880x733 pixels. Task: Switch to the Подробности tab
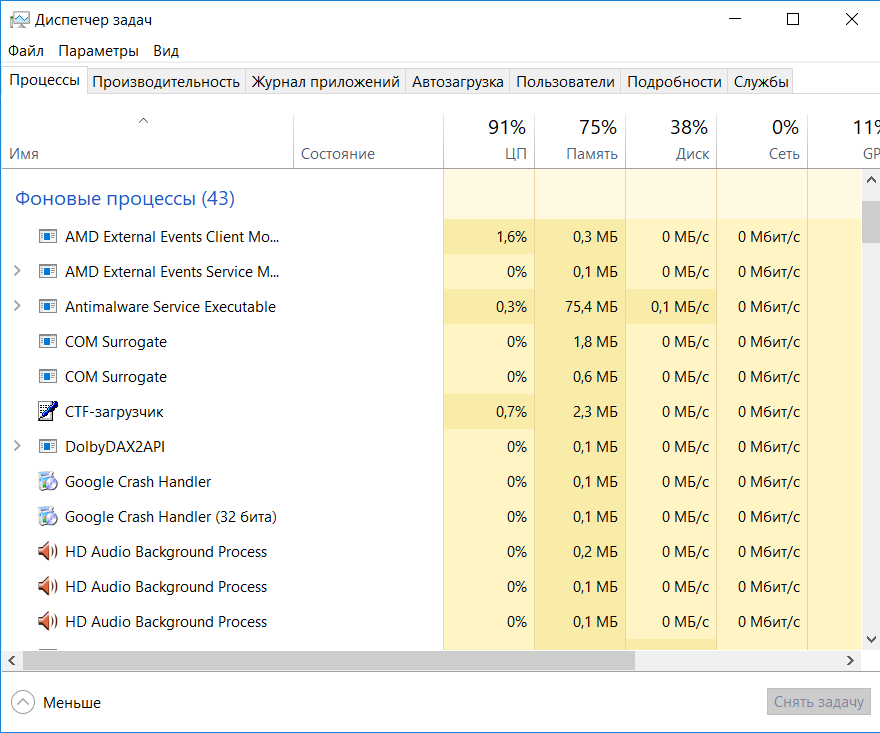[x=674, y=82]
